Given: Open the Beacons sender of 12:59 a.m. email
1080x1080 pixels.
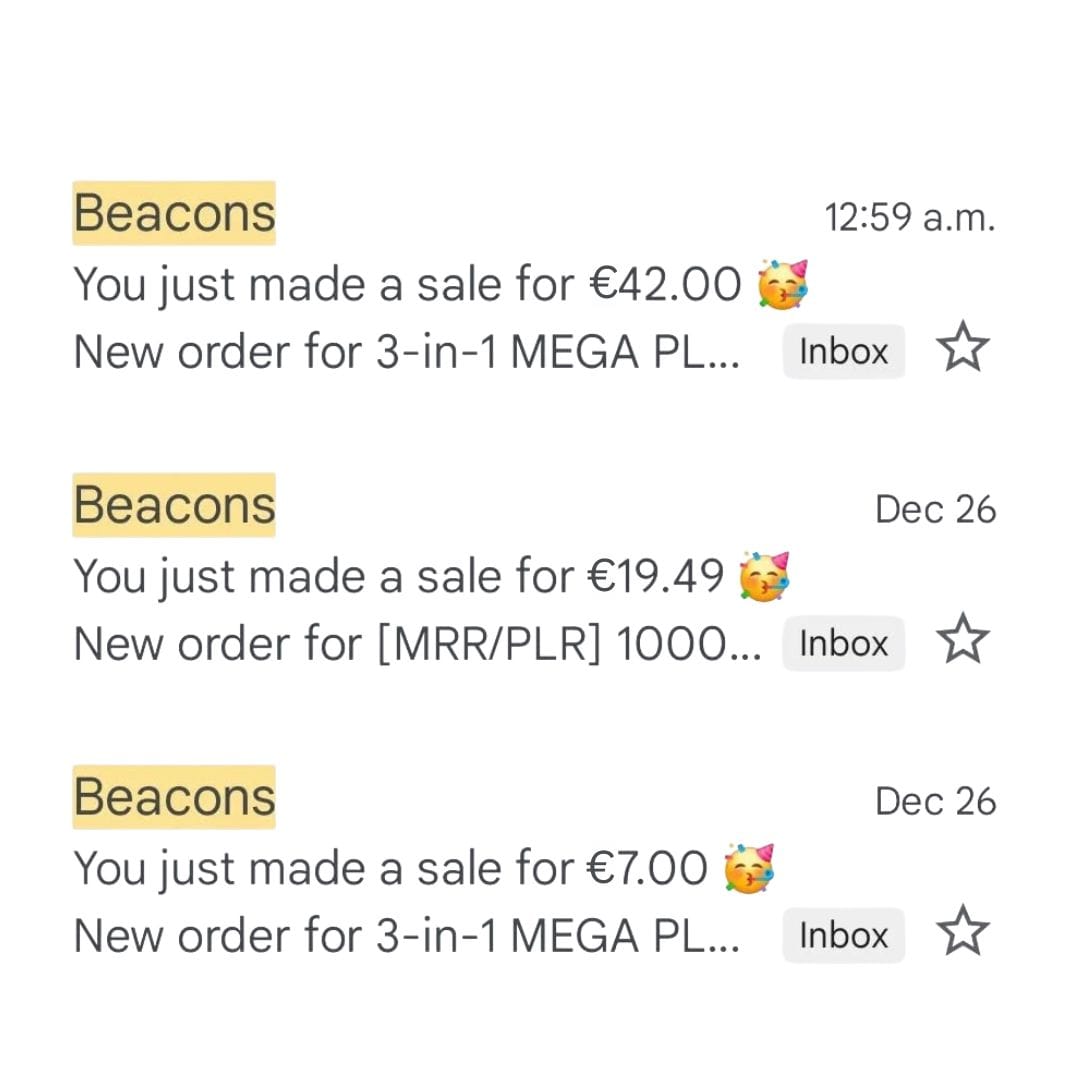Looking at the screenshot, I should coord(174,213).
